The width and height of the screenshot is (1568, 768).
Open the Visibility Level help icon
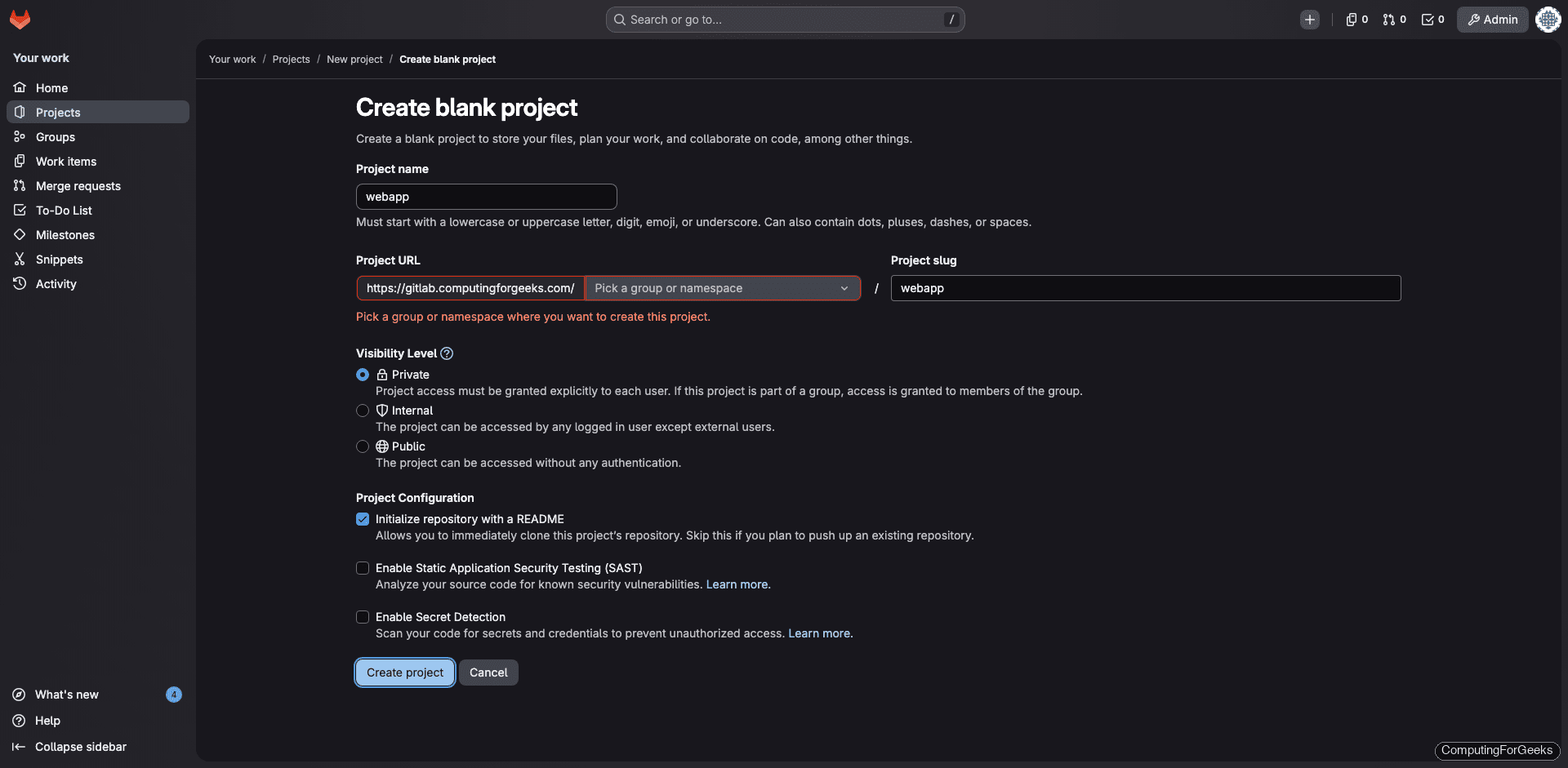[447, 353]
